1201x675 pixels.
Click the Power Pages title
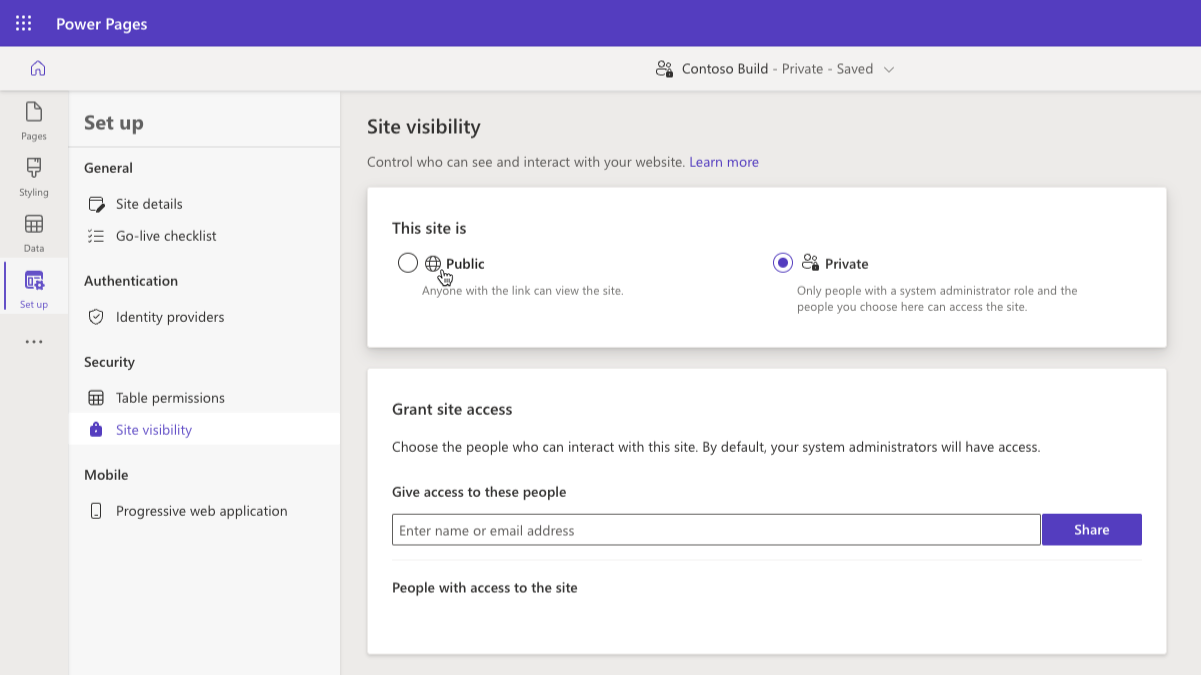pyautogui.click(x=101, y=24)
